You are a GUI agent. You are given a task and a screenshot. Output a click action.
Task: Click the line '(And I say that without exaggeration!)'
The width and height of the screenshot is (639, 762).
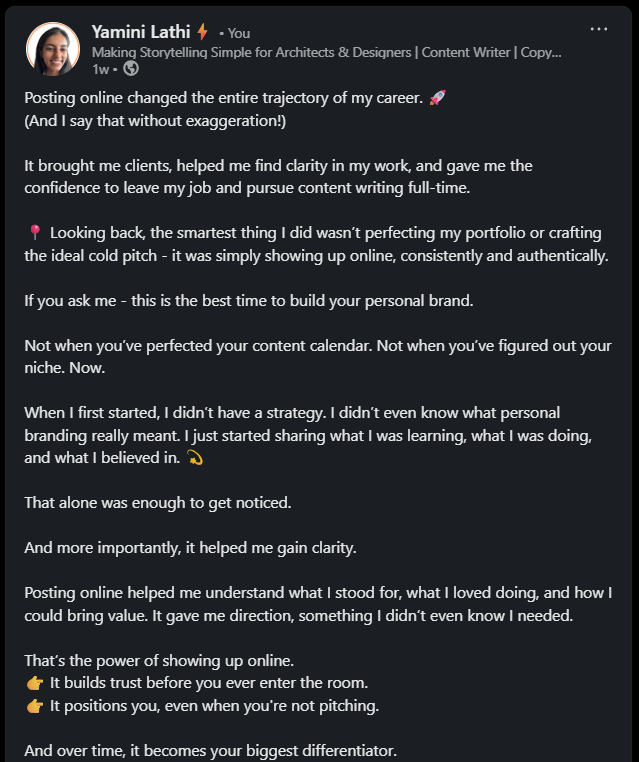(x=155, y=120)
